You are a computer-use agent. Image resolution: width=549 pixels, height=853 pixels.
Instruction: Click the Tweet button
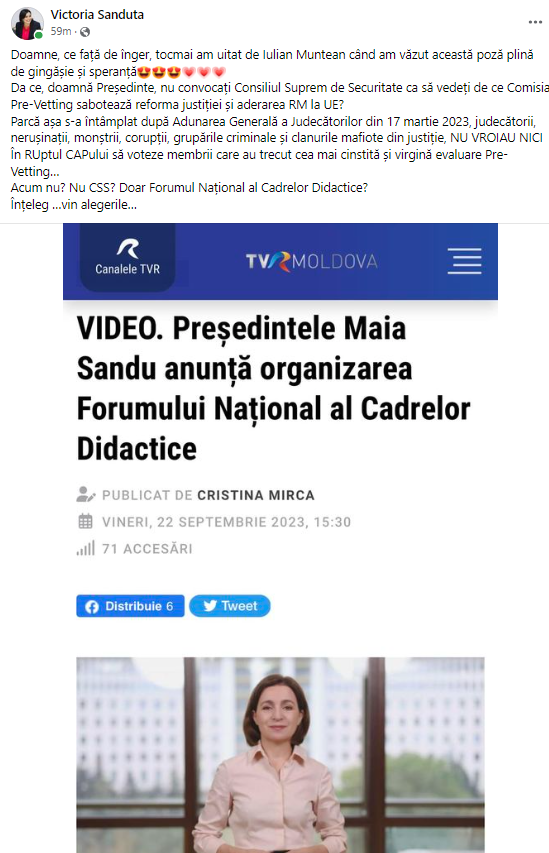point(230,606)
